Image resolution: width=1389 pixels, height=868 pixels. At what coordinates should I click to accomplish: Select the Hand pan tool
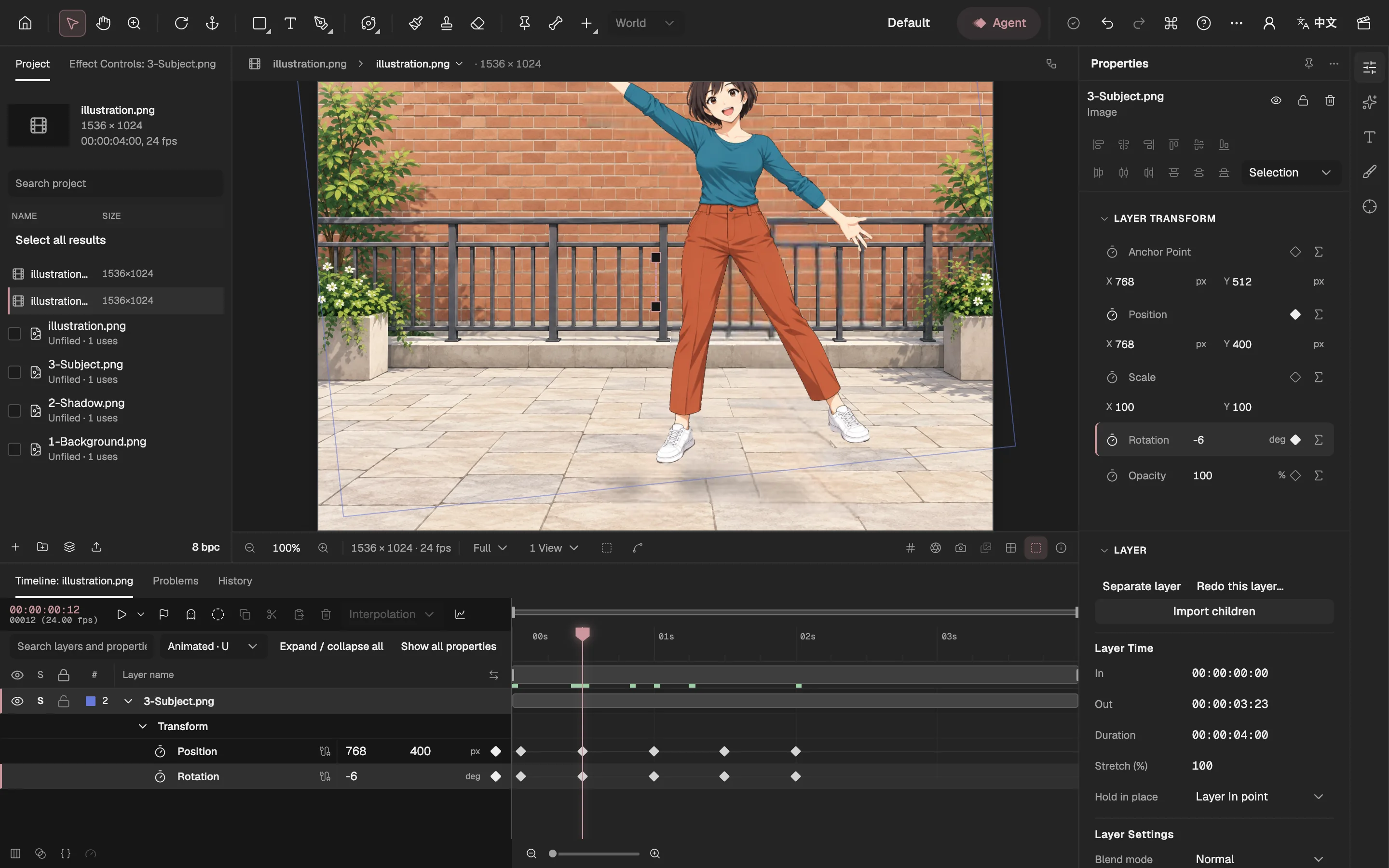(103, 23)
